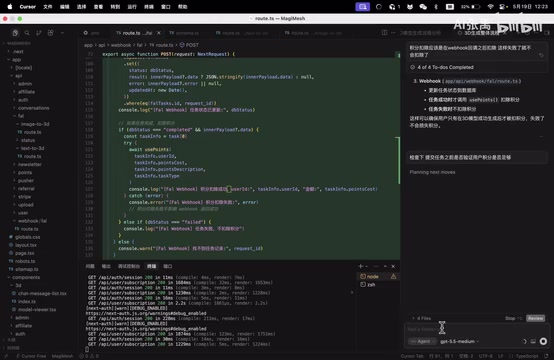The height and width of the screenshot is (360, 554).
Task: Open the 查看 menu
Action: click(x=98, y=6)
